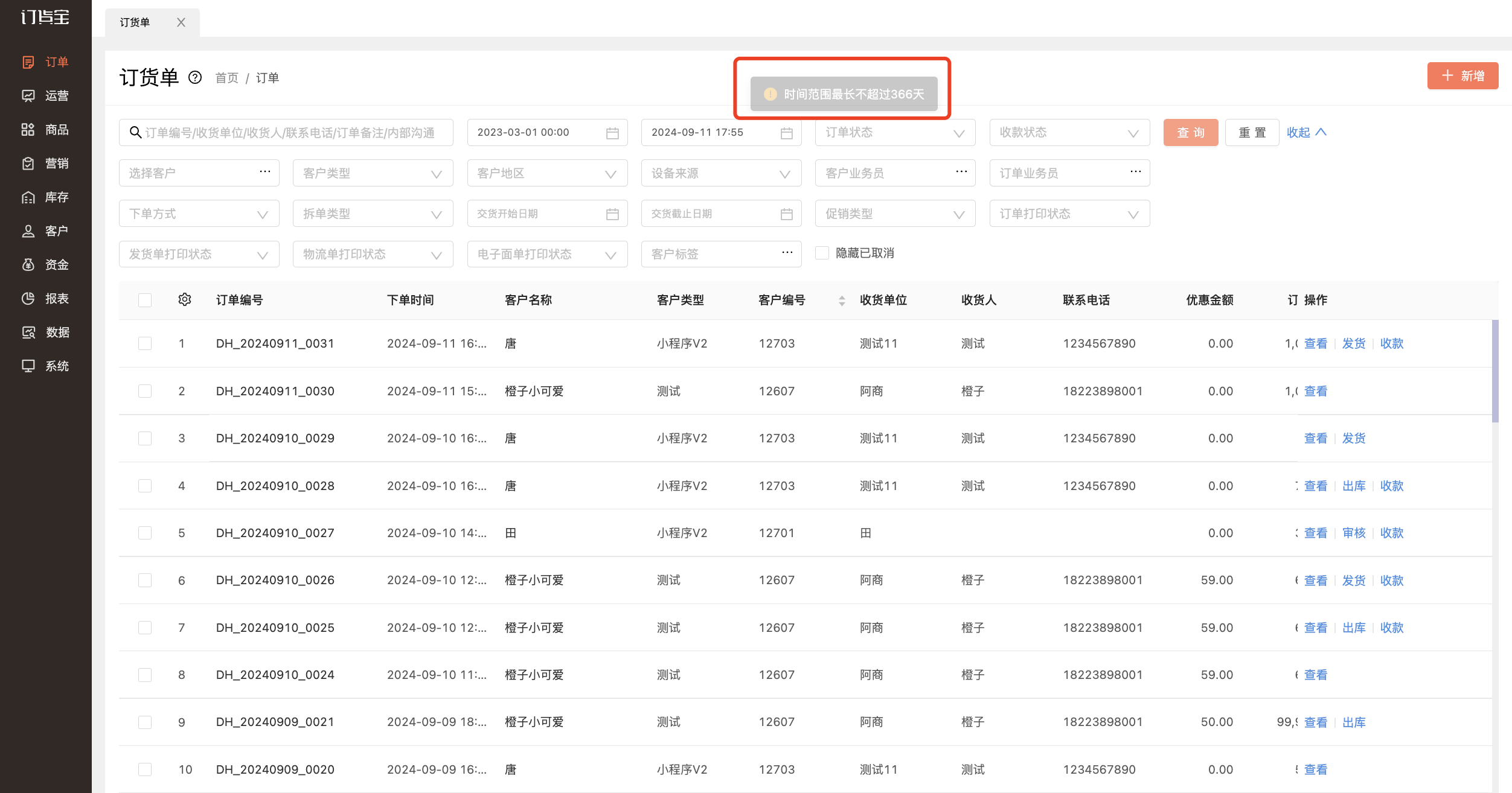Image resolution: width=1512 pixels, height=793 pixels.
Task: Open the 客户 sidebar icon
Action: [28, 231]
